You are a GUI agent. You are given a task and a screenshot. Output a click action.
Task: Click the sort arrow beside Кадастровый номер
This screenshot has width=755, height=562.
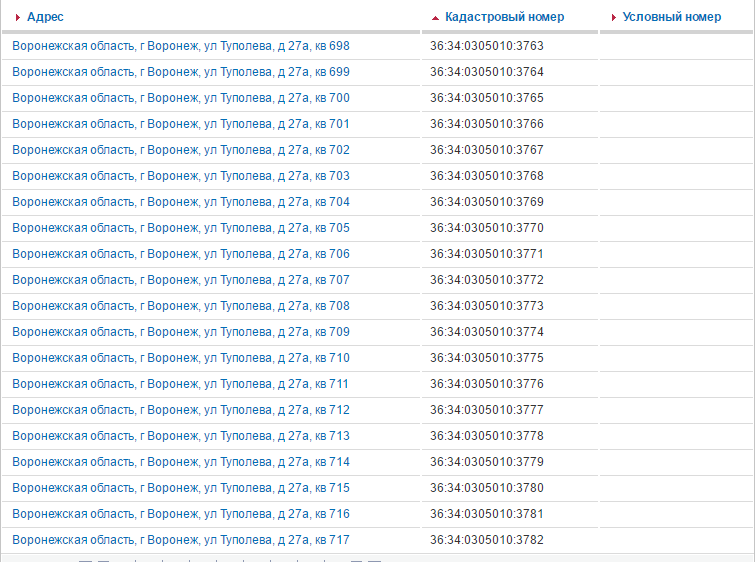(435, 18)
